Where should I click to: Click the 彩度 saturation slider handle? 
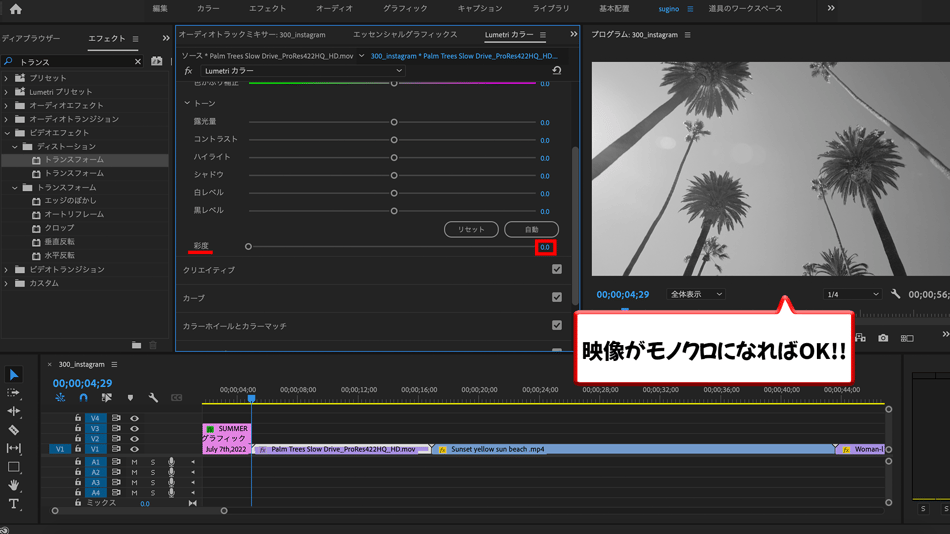pyautogui.click(x=249, y=247)
